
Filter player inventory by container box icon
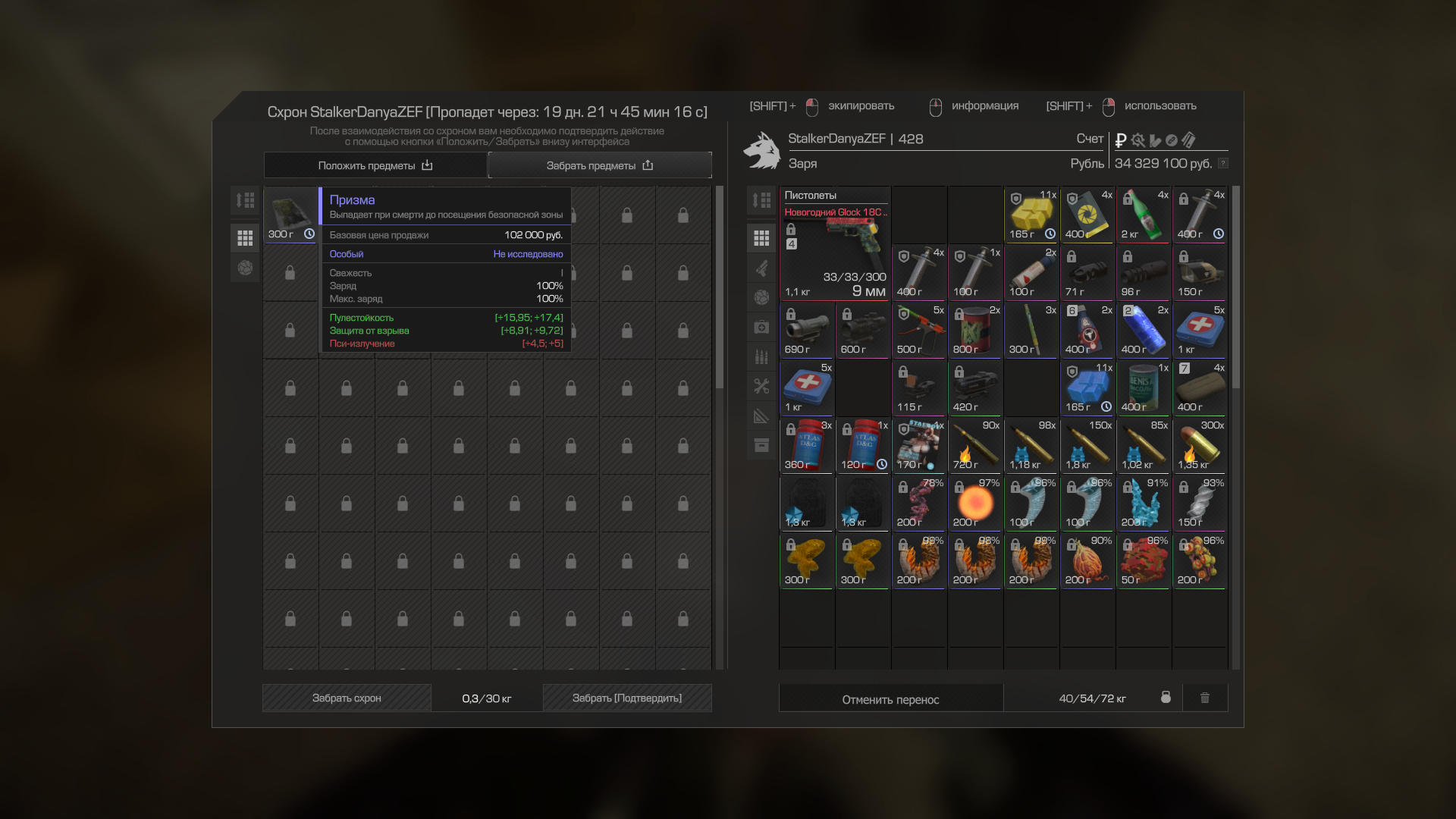tap(761, 445)
